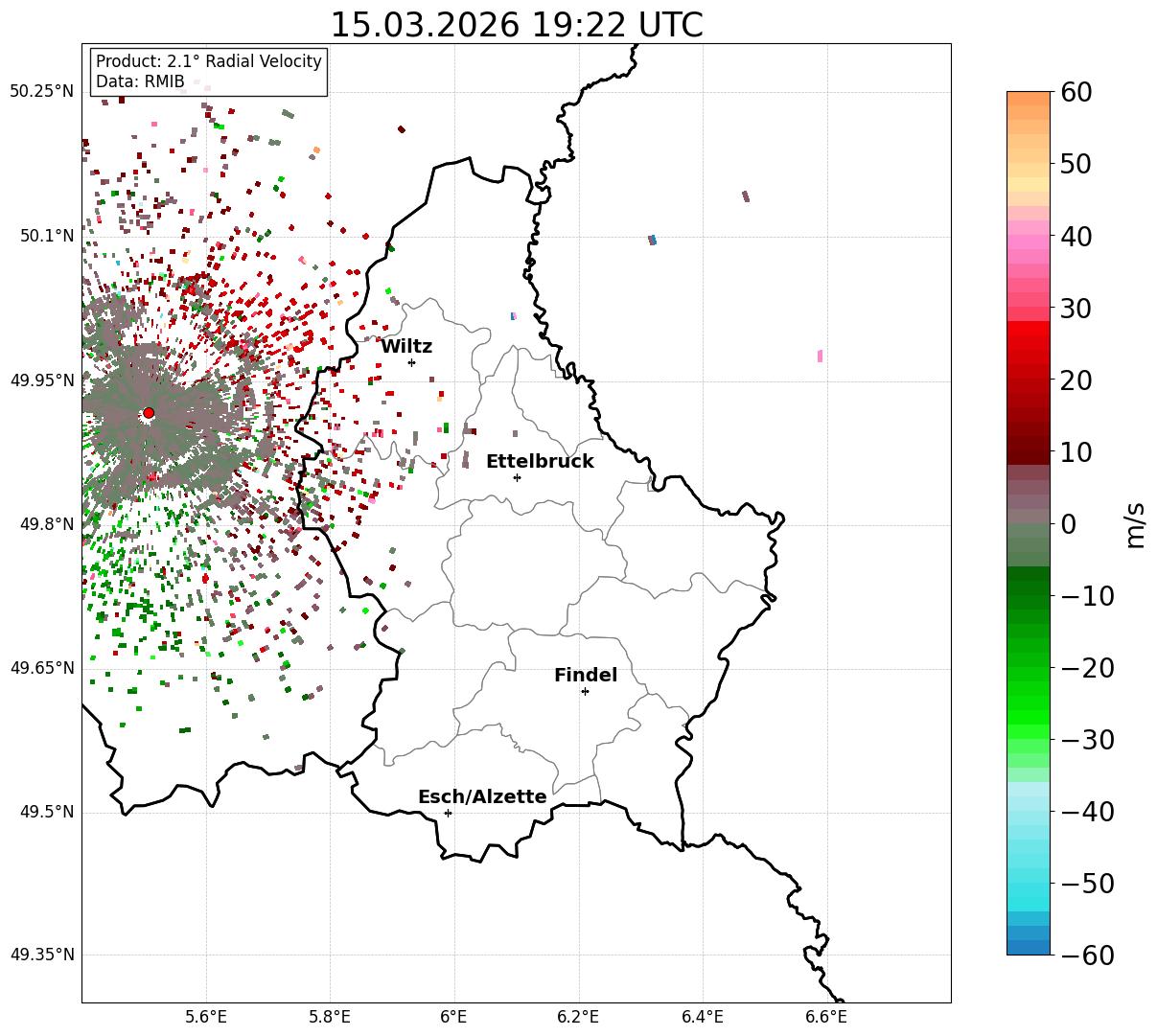Click the red 20 m/s colorbar segment
The width and height of the screenshot is (1157, 1036).
click(x=1029, y=380)
